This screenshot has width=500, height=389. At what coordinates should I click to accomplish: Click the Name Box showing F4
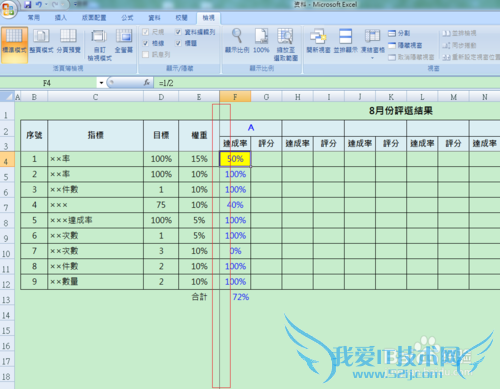pyautogui.click(x=48, y=83)
